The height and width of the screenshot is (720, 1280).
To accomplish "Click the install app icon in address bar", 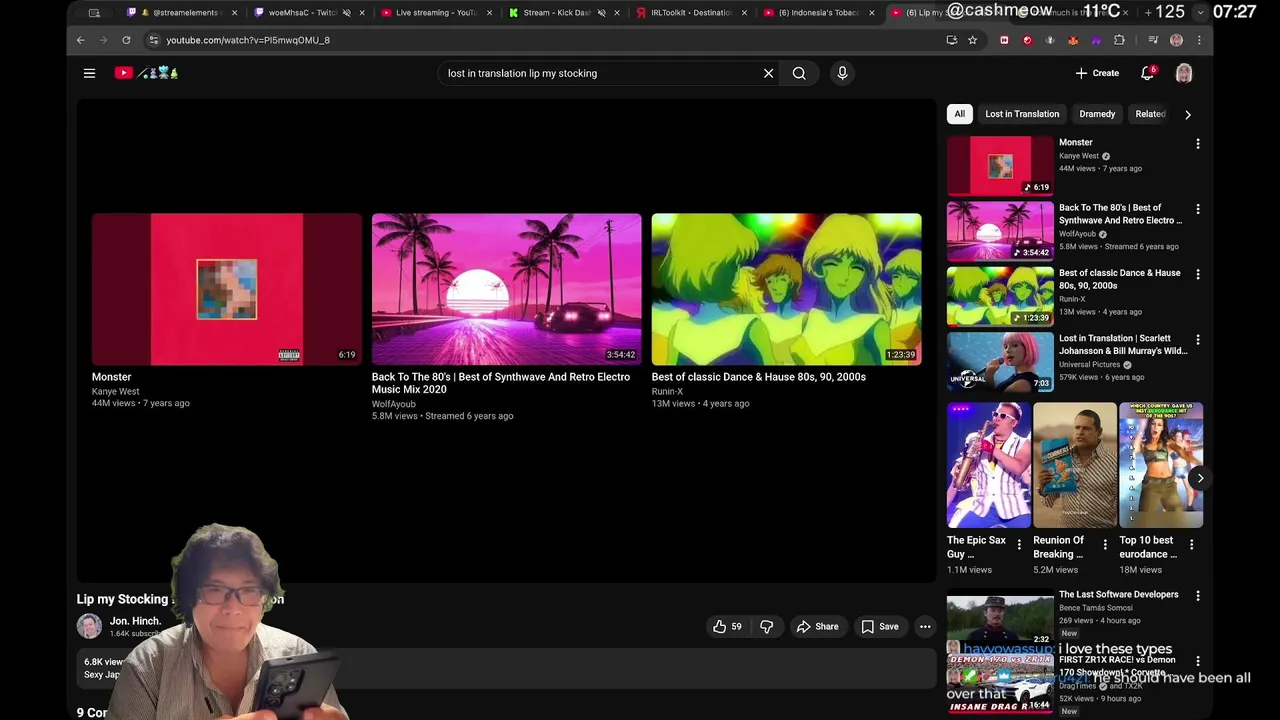I will point(951,40).
